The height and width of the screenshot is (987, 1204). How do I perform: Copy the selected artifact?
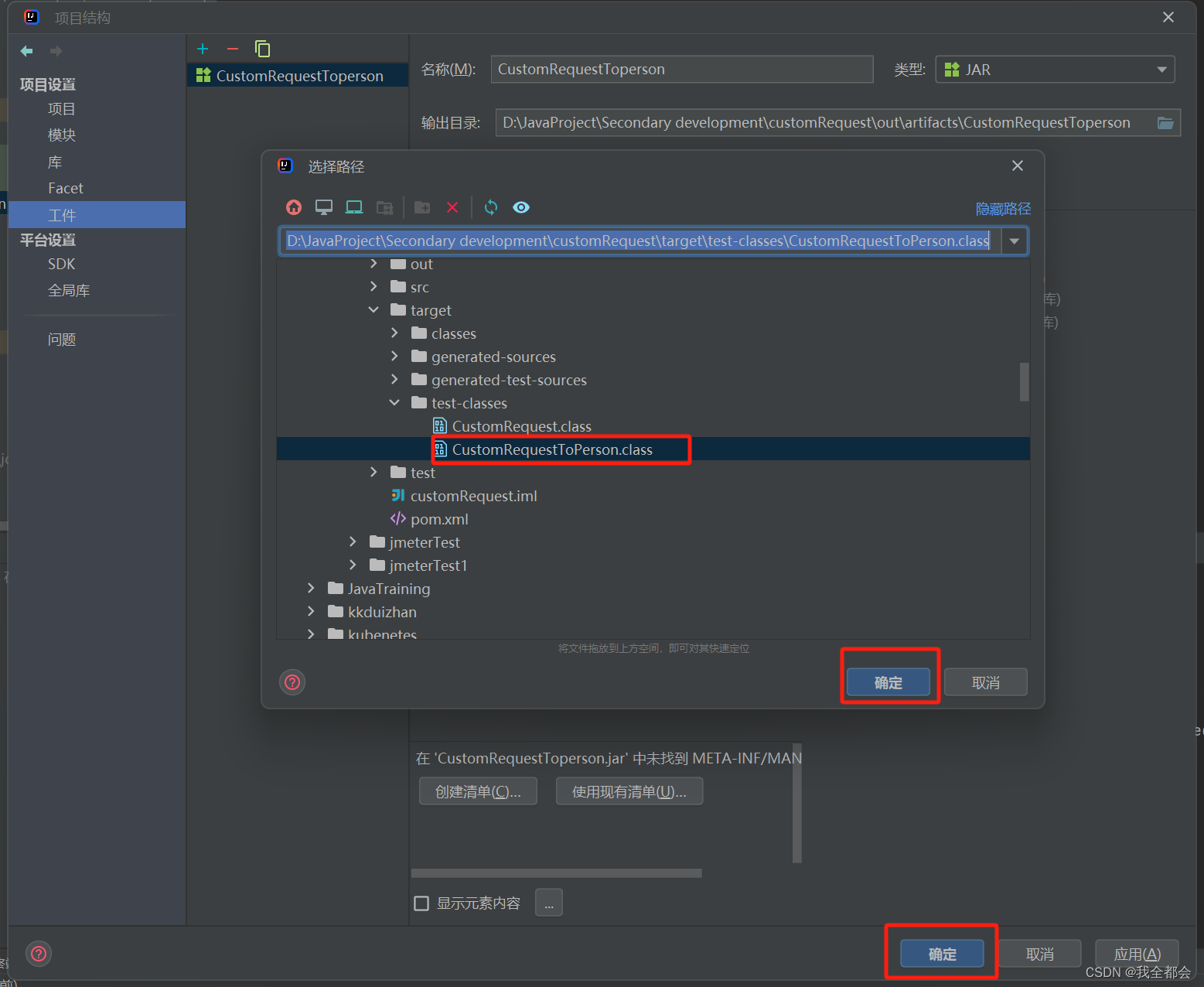coord(263,49)
